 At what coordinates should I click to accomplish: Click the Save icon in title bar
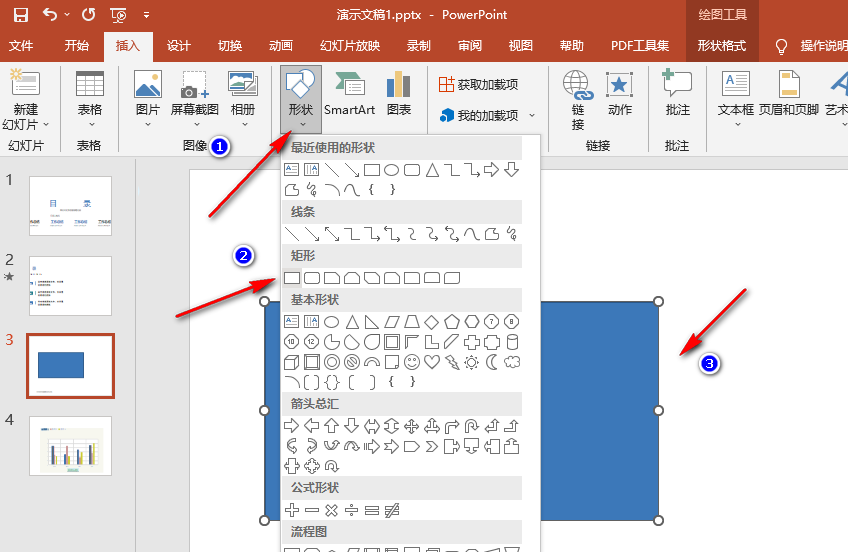coord(20,15)
